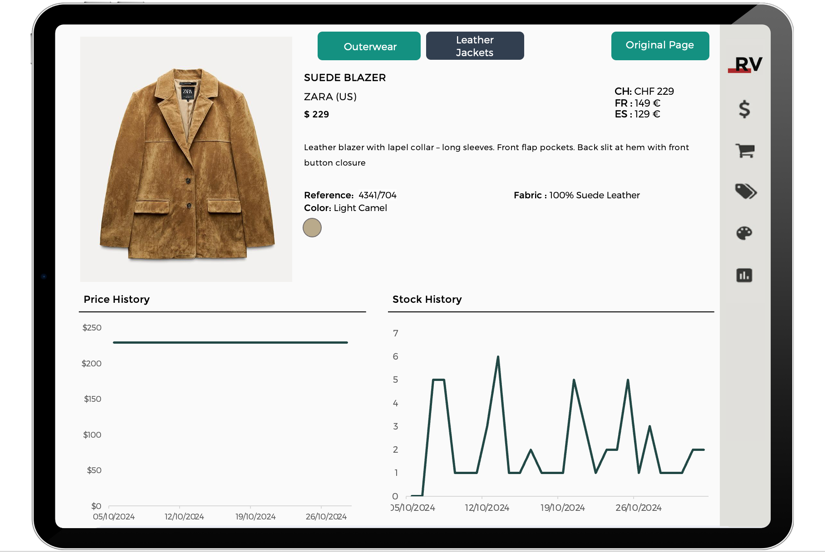
Task: Click 12/10/2024 on Price History axis
Action: coord(184,517)
